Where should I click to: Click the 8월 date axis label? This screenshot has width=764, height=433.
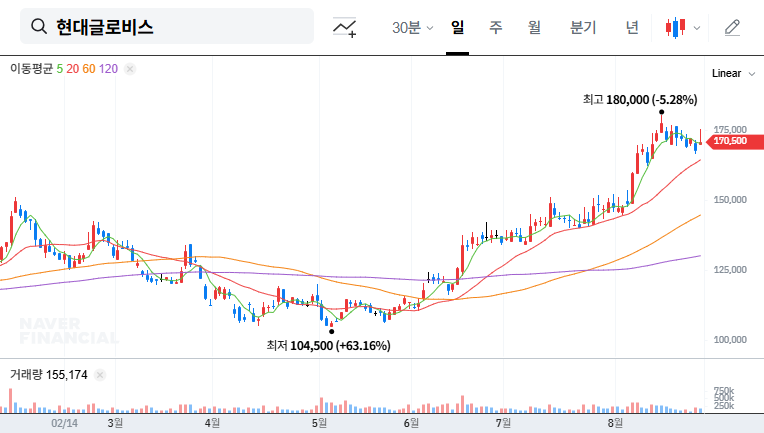[615, 423]
